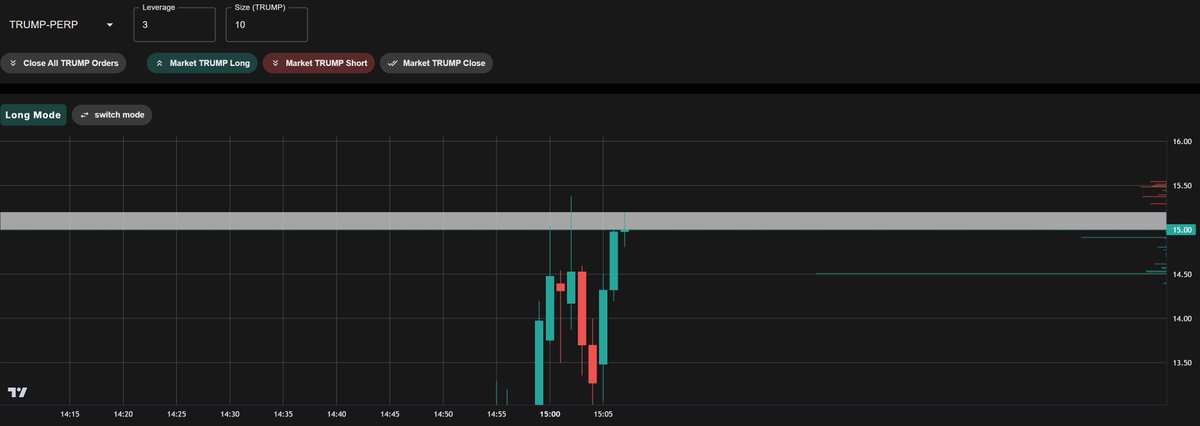Click the 15.50 price axis label
This screenshot has width=1200, height=426.
click(1182, 186)
